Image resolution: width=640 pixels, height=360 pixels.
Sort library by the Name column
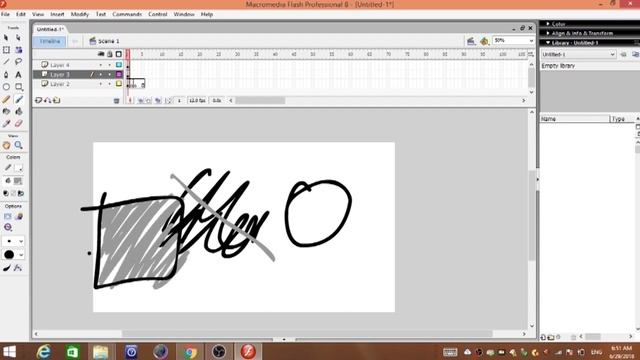click(574, 119)
